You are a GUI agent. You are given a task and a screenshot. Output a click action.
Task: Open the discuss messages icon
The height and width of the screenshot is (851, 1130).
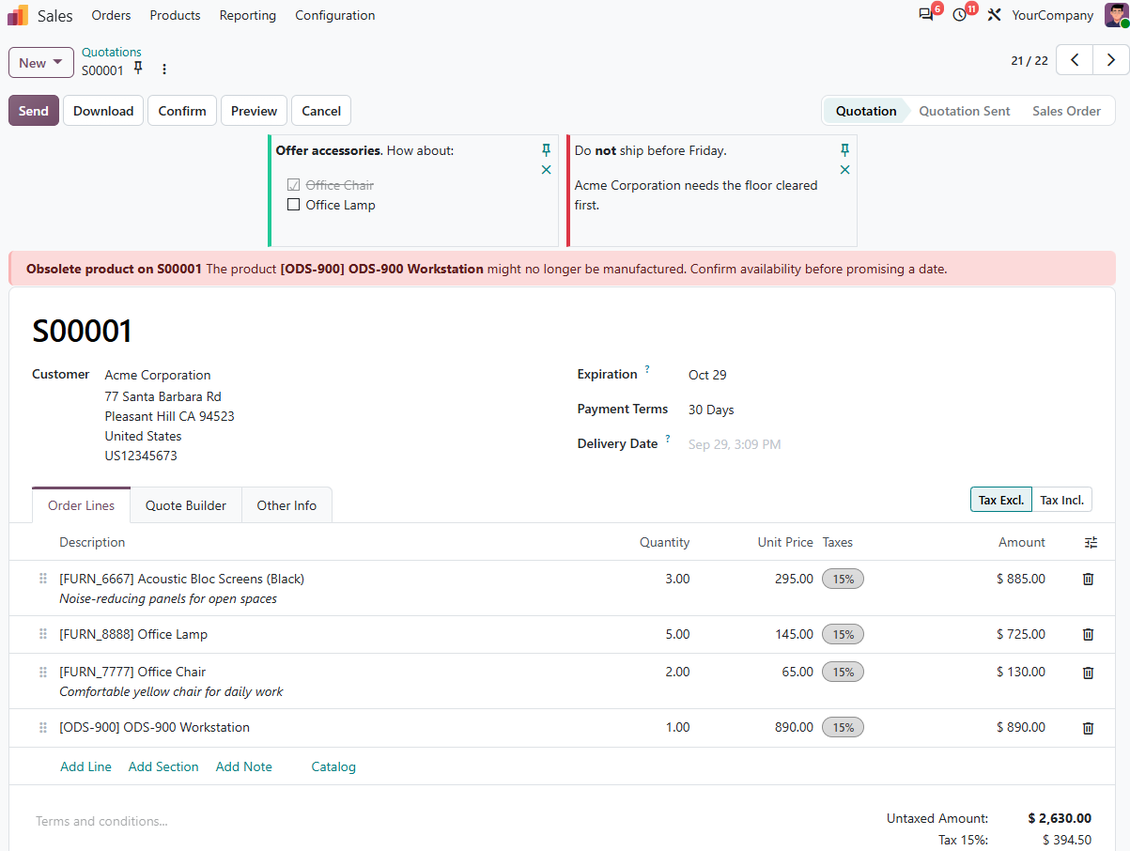[926, 14]
